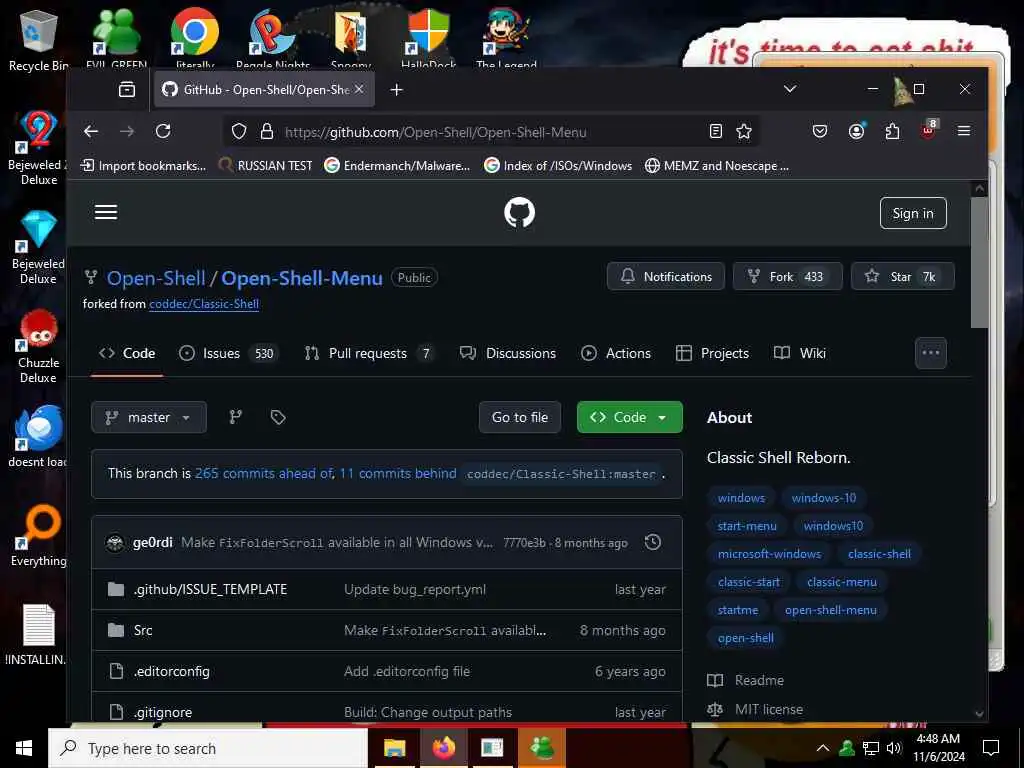The height and width of the screenshot is (768, 1024).
Task: Open the Wiki tab
Action: 800,353
